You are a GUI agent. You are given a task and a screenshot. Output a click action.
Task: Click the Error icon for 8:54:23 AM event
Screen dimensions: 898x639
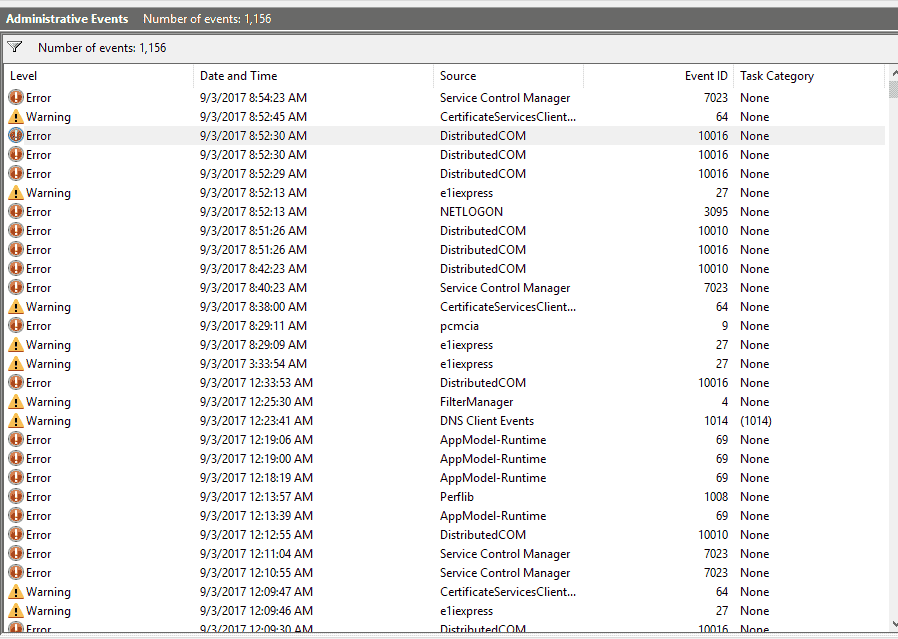16,97
